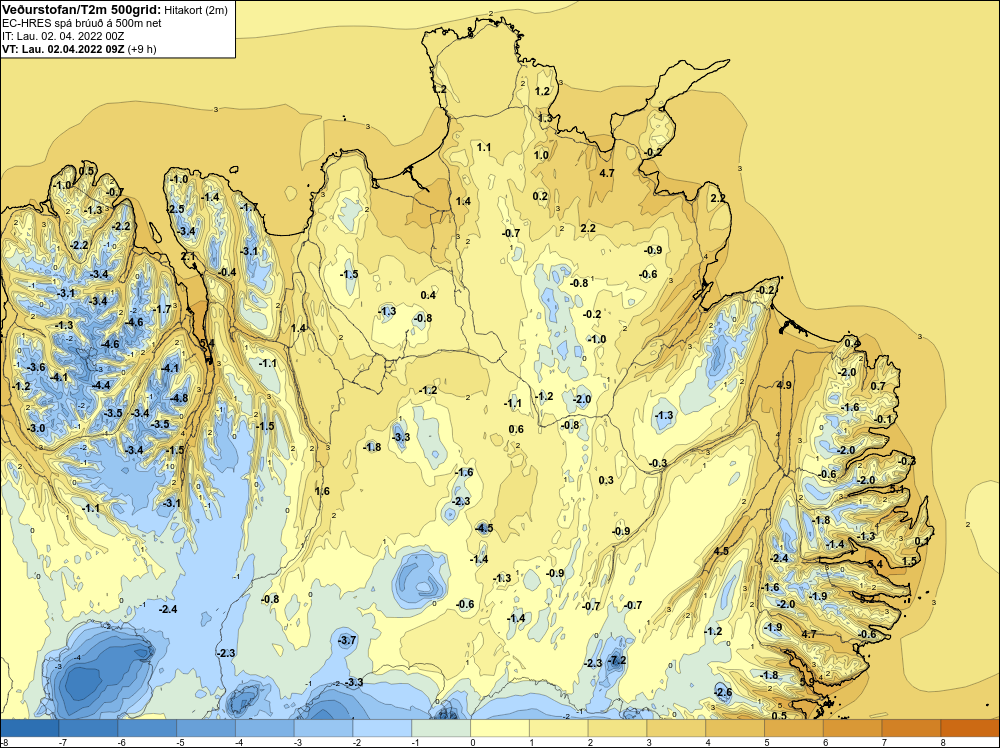Screen dimensions: 1000x748
Task: Click the color scale segment between -4 and -3
Action: (265, 728)
